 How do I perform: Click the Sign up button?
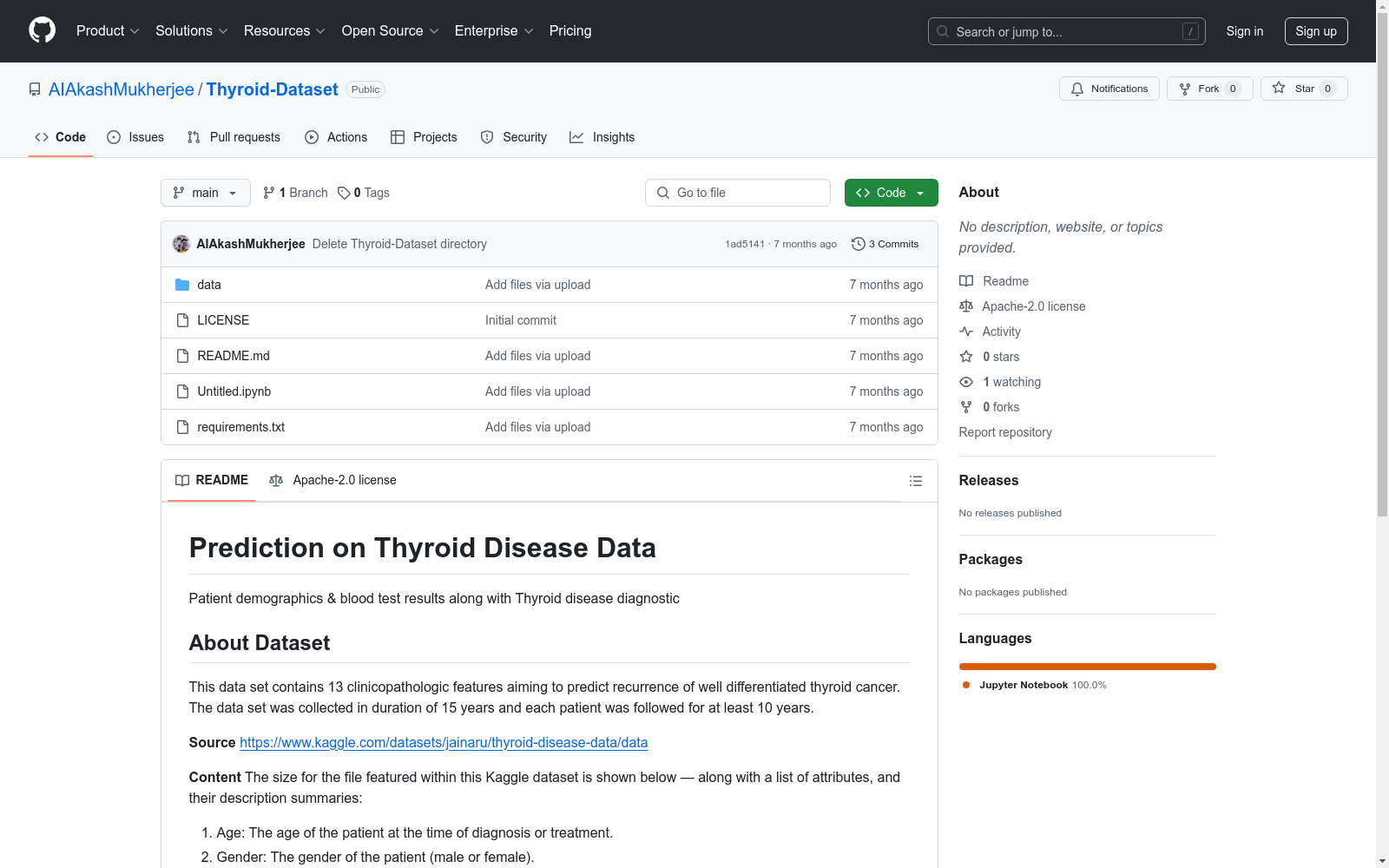pos(1316,31)
